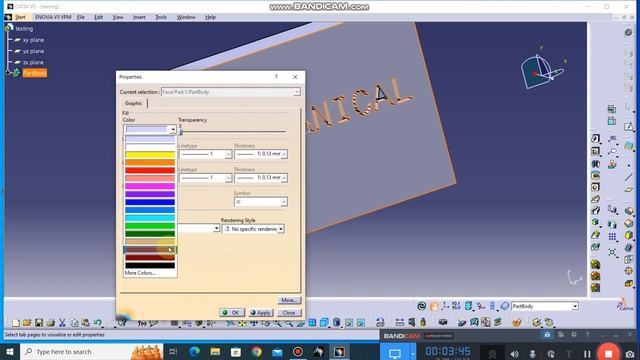Open the first Thickness dropdown

284,154
